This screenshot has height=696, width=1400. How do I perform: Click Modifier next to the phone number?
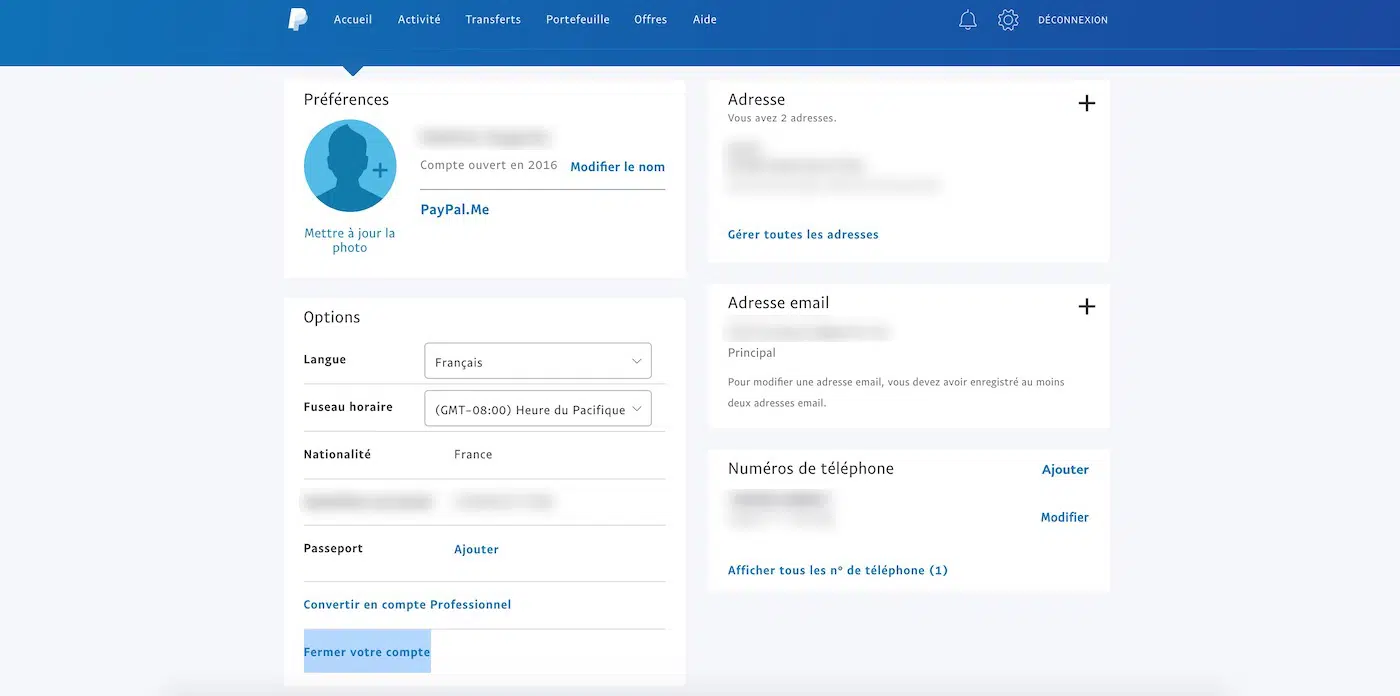coord(1065,518)
